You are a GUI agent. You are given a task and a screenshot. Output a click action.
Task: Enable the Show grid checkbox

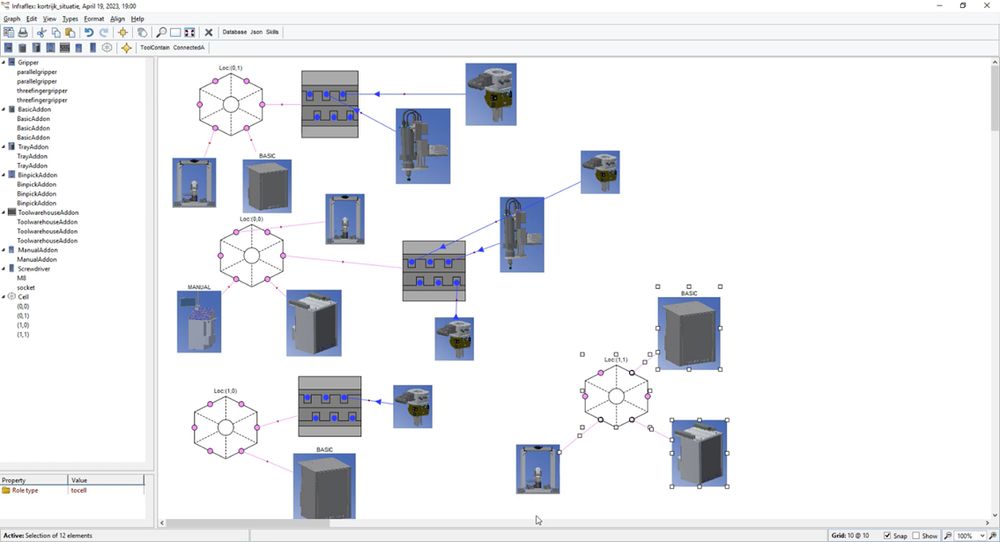tap(916, 536)
